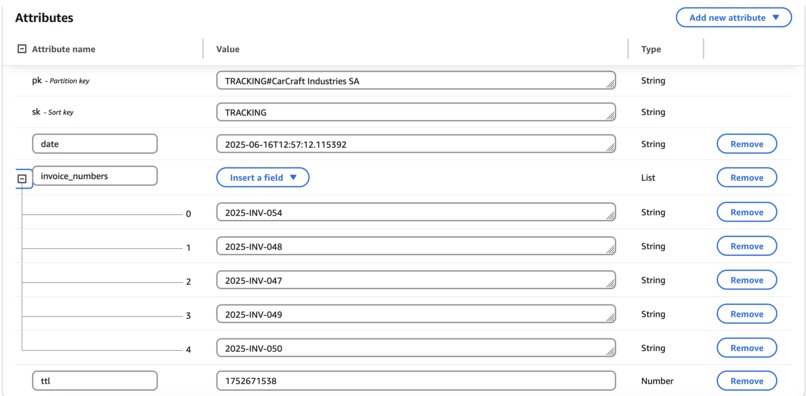Click list index 4 label
Image resolution: width=806 pixels, height=396 pixels.
[188, 350]
